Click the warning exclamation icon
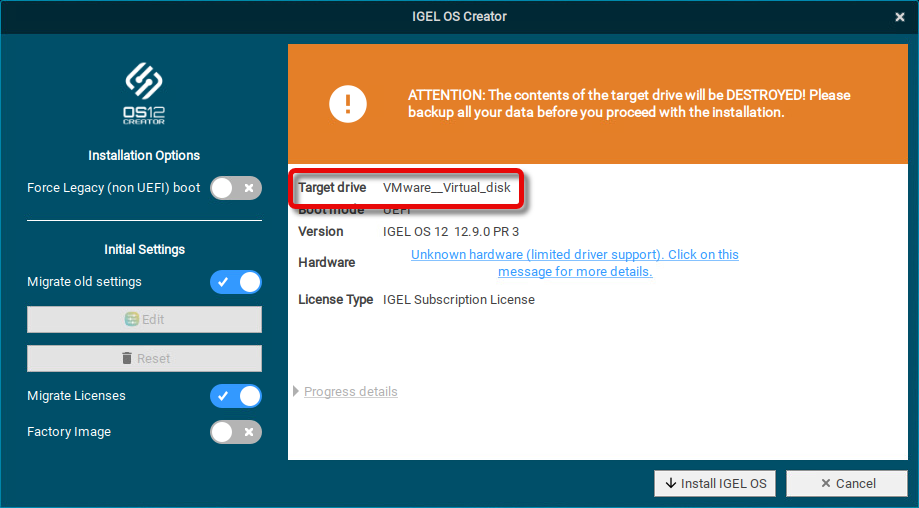Screen dimensions: 919x508 pos(348,104)
